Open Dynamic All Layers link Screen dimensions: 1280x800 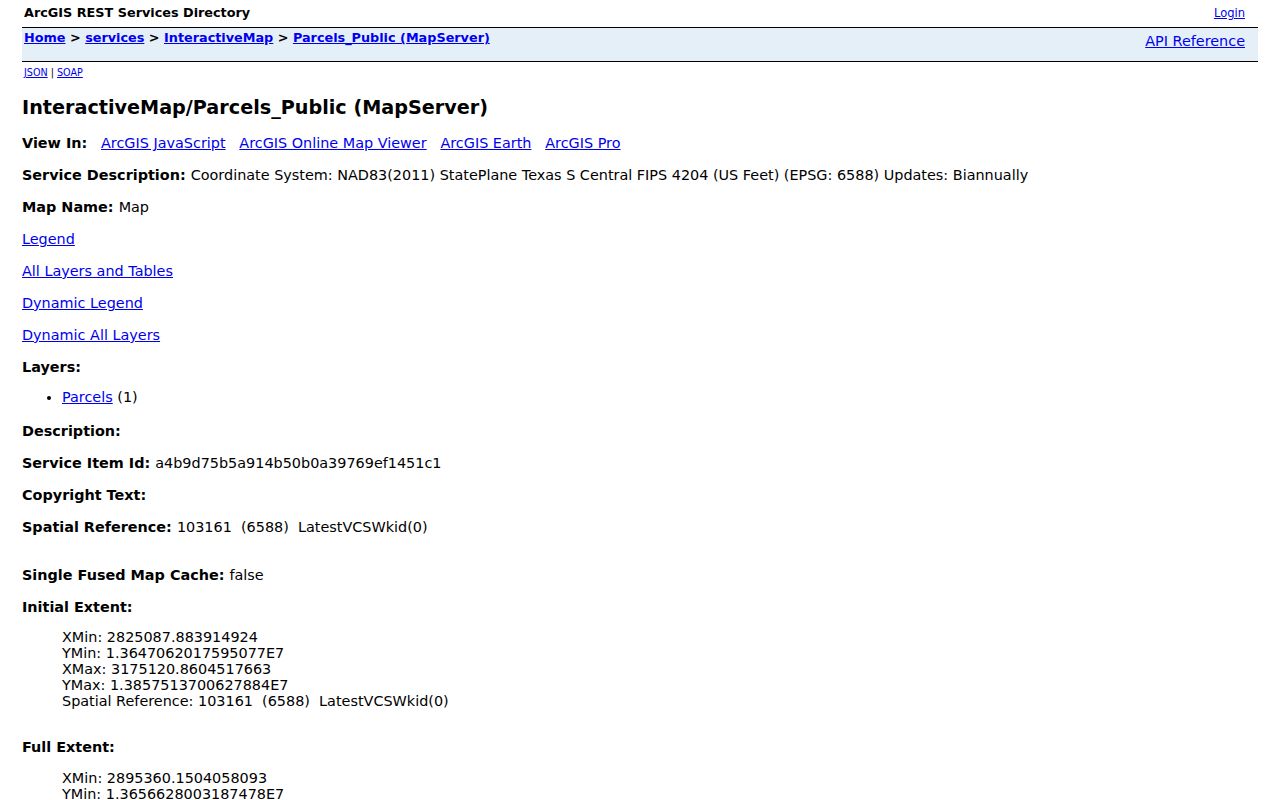[x=91, y=335]
